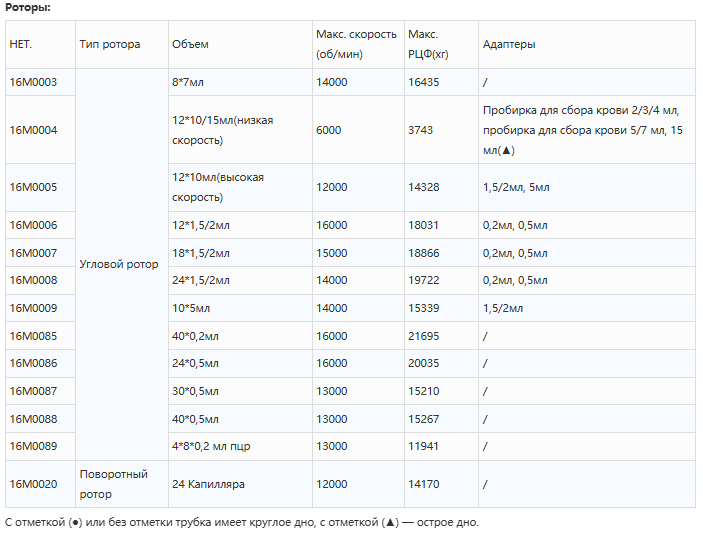703x534 pixels.
Task: Click the "Объем" column header
Action: coord(190,44)
